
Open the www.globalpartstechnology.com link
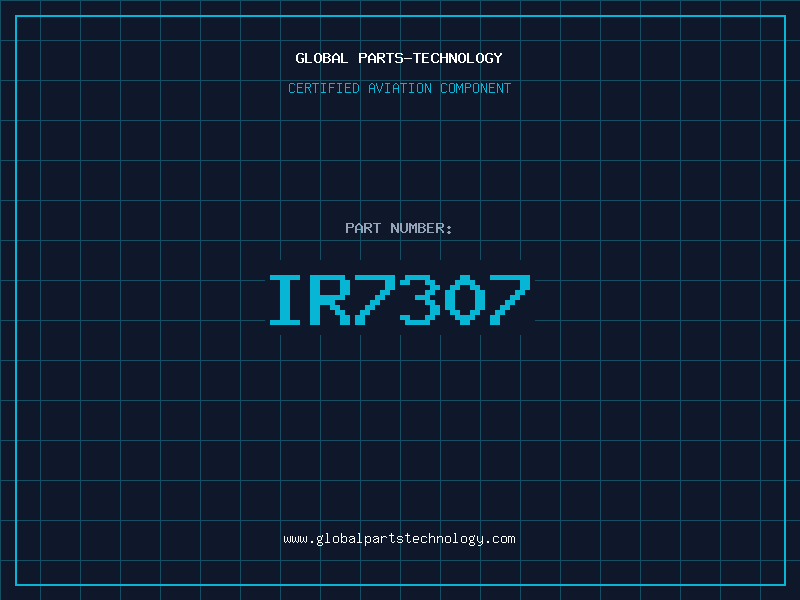click(x=399, y=539)
